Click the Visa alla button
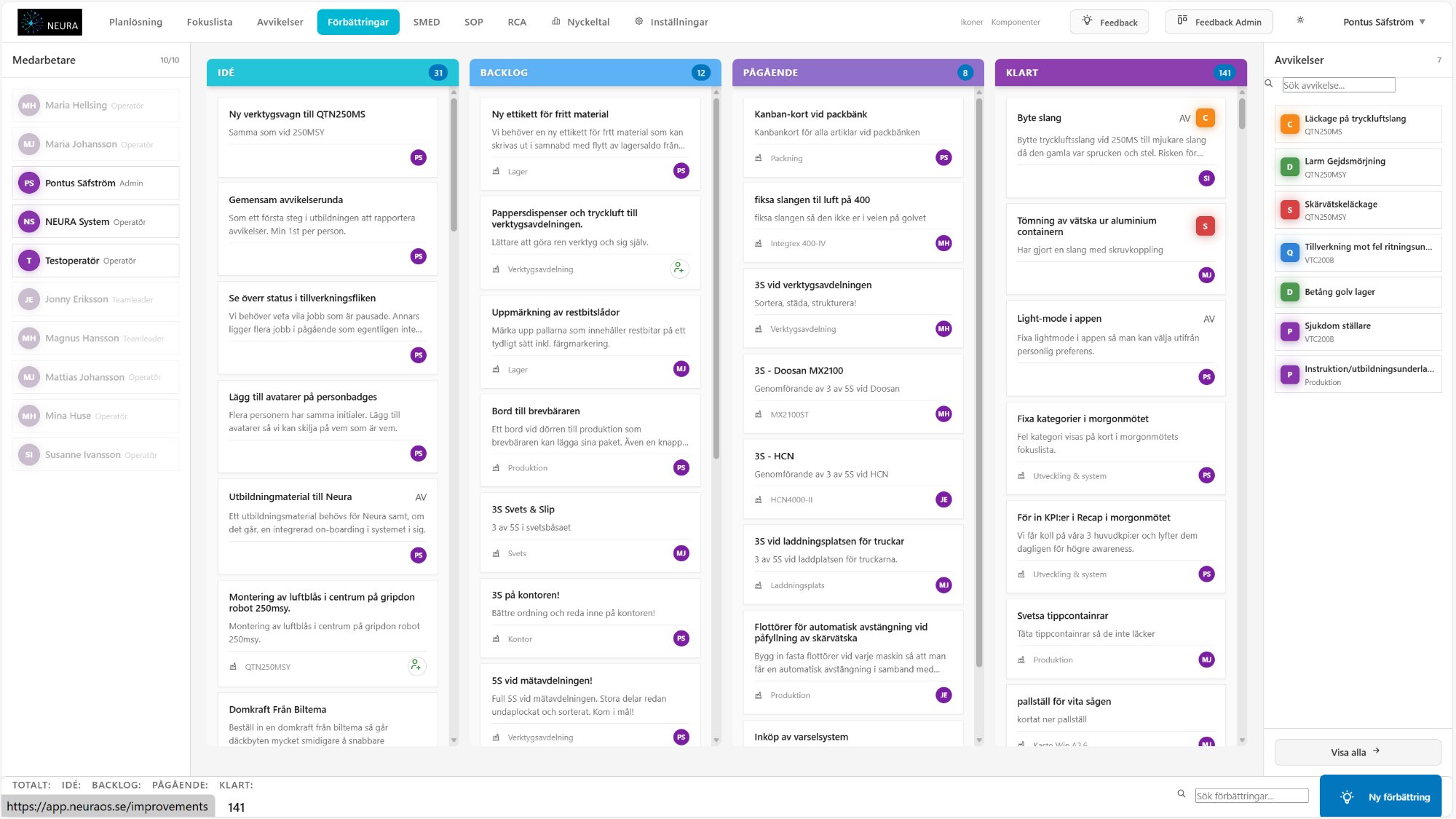Viewport: 1456px width, 819px height. [x=1357, y=752]
